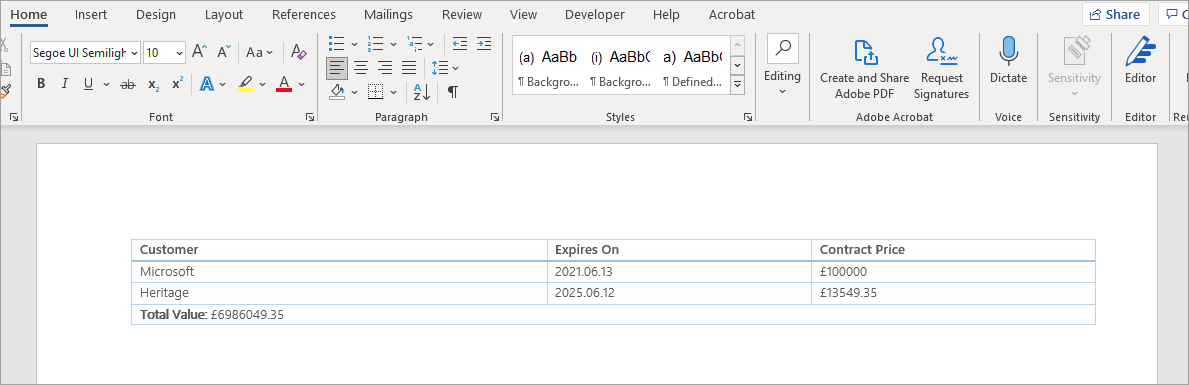The image size is (1189, 385).
Task: Click Borders icon
Action: (x=375, y=92)
